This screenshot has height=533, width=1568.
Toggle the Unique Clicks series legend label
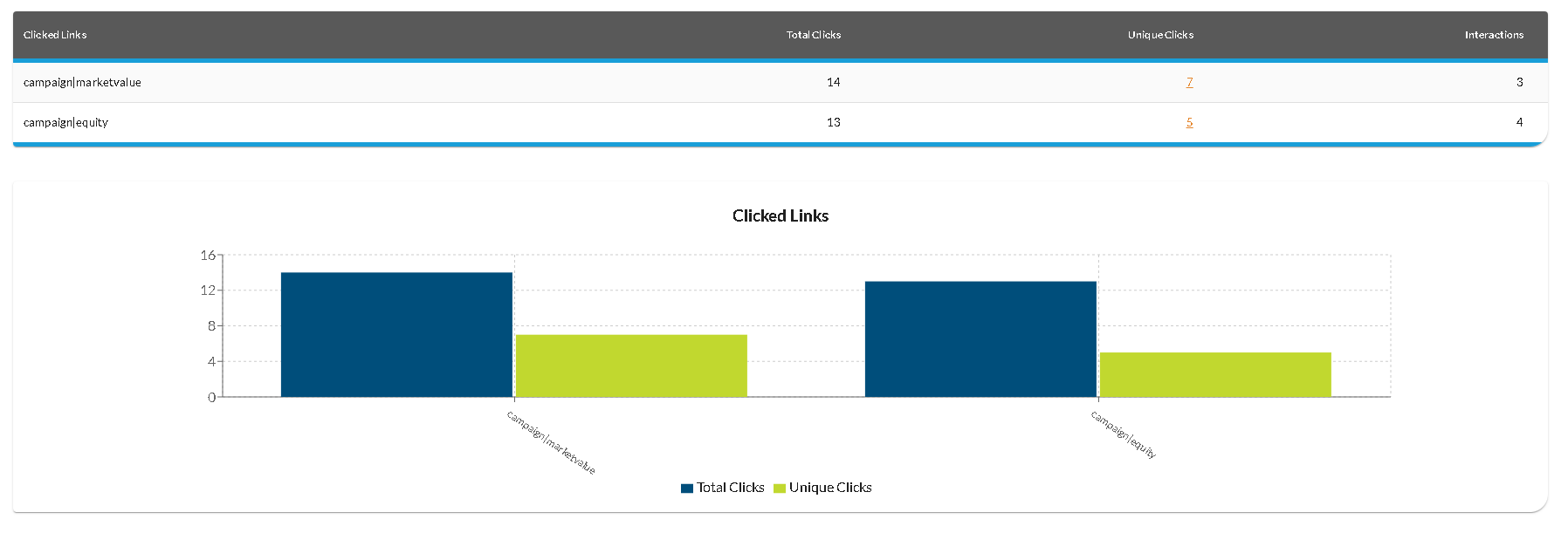829,488
